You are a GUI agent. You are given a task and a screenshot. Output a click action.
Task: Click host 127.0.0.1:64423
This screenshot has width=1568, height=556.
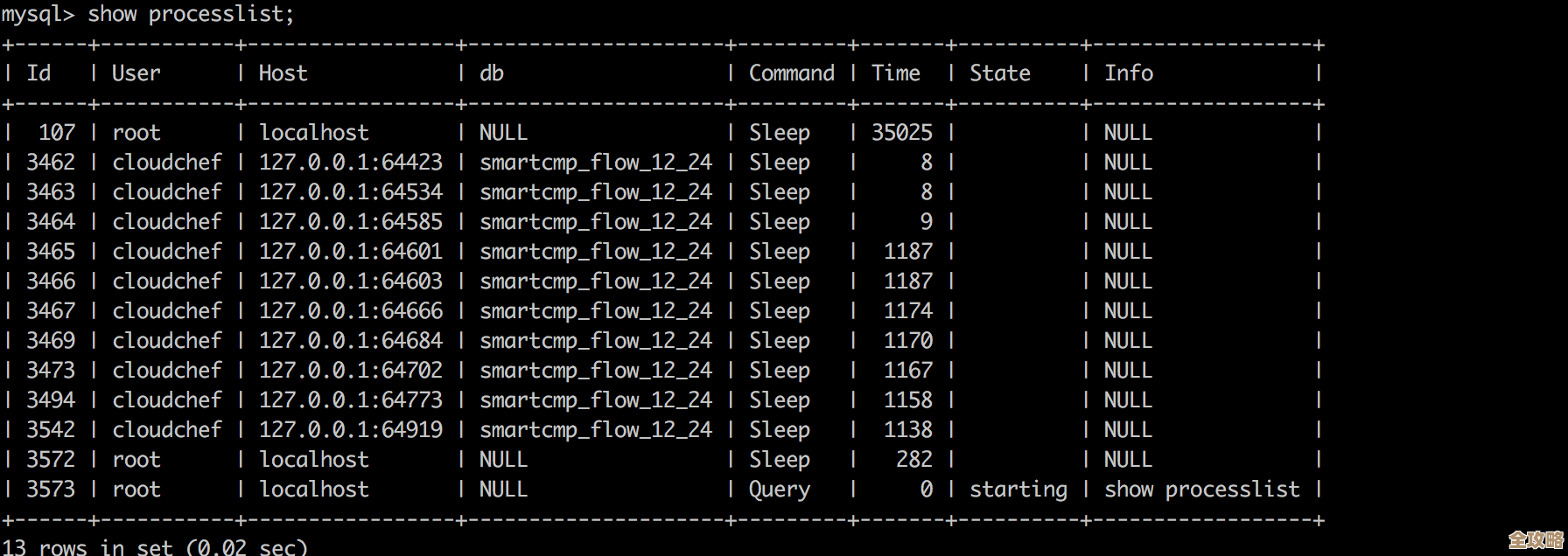(x=350, y=163)
